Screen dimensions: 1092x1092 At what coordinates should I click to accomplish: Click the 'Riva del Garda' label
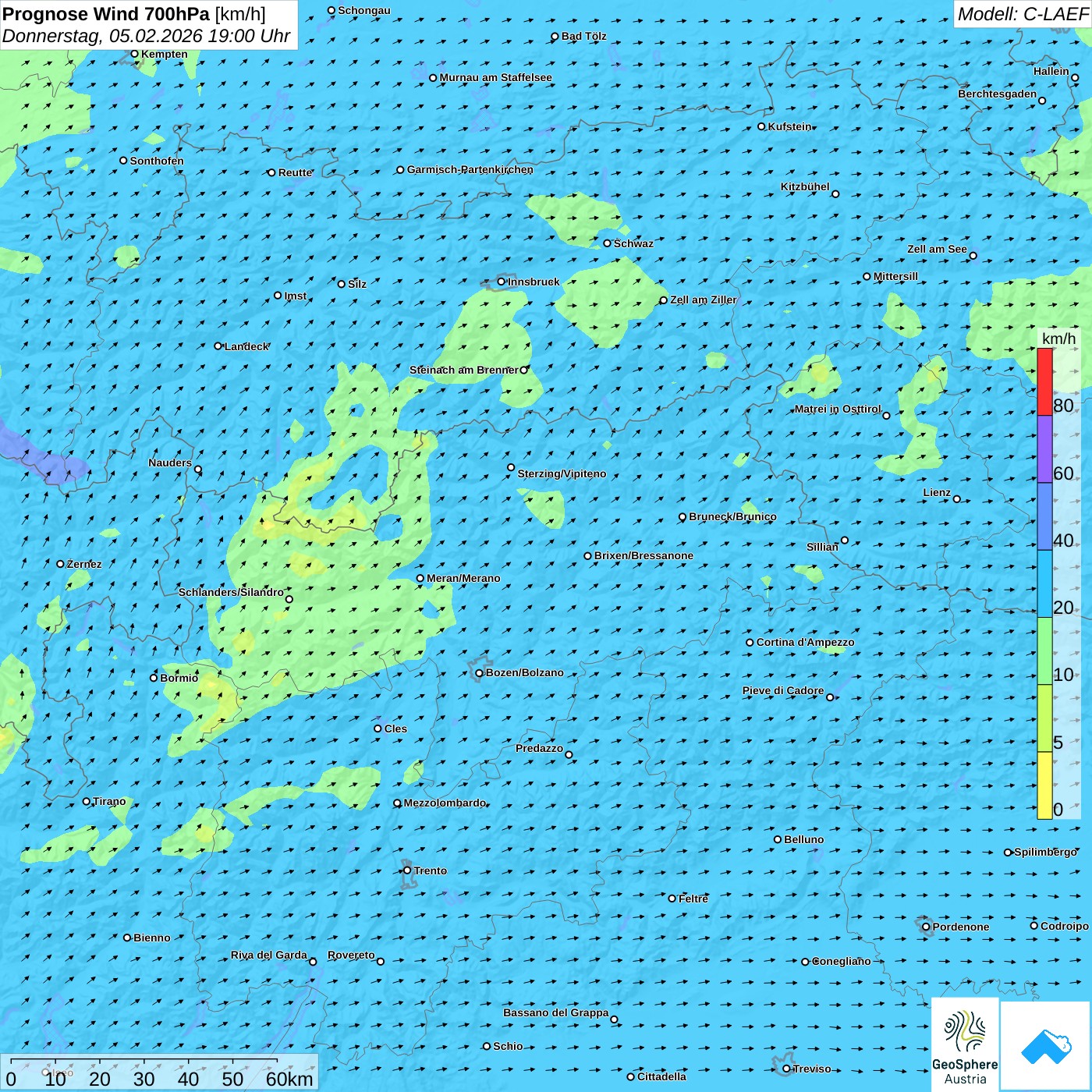coord(269,955)
